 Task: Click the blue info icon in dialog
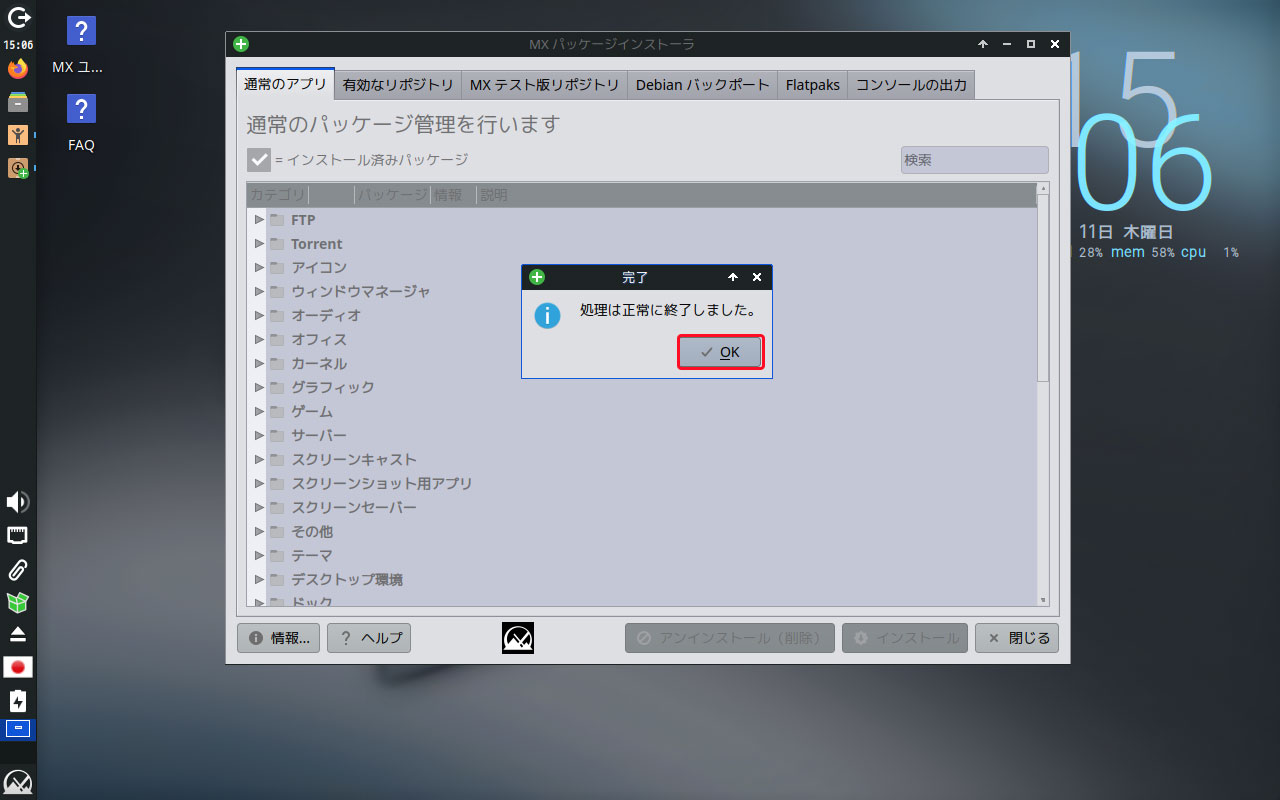pyautogui.click(x=547, y=315)
